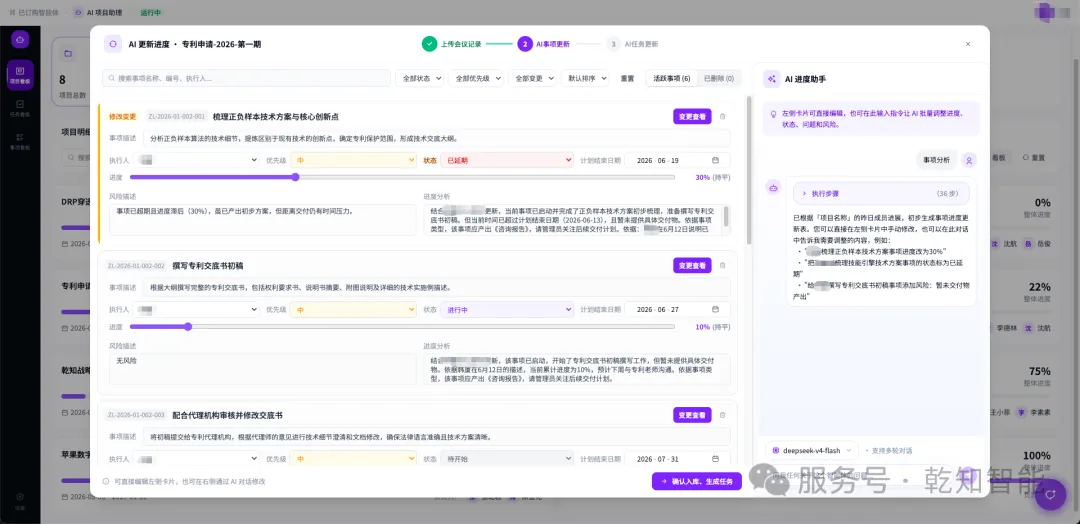Click the green checkmark step 上传会议记录
1080x524 pixels.
430,44
